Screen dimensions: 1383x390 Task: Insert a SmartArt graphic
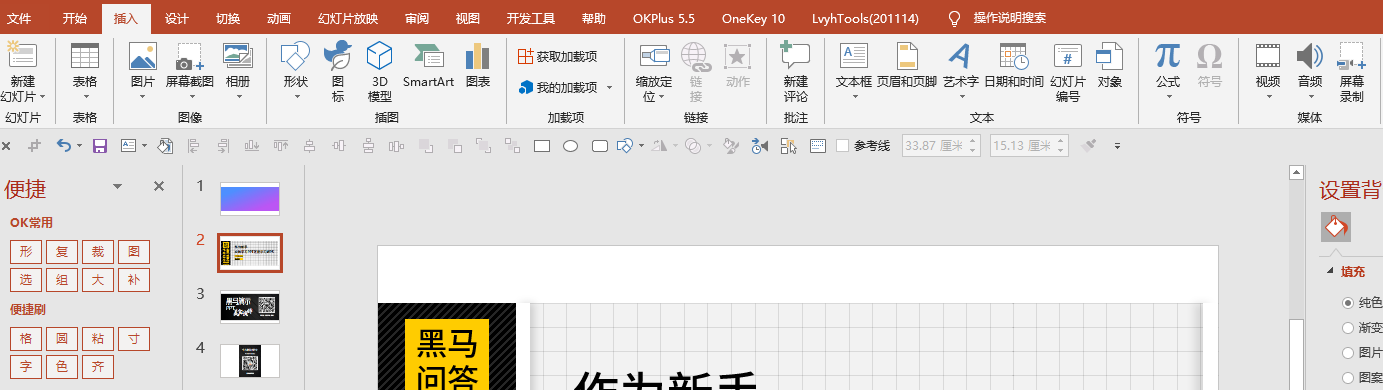coord(428,65)
